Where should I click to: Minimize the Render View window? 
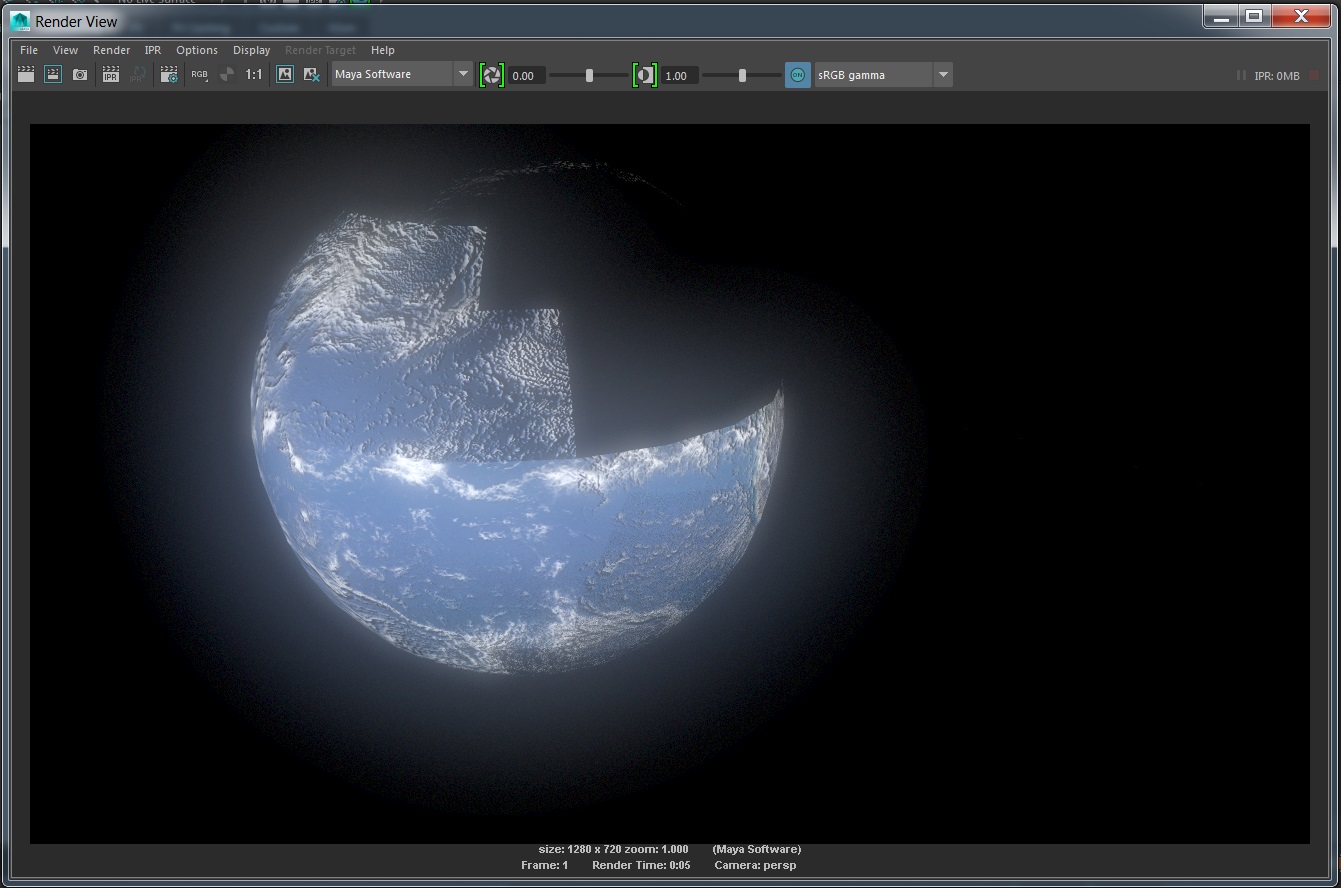[1221, 16]
